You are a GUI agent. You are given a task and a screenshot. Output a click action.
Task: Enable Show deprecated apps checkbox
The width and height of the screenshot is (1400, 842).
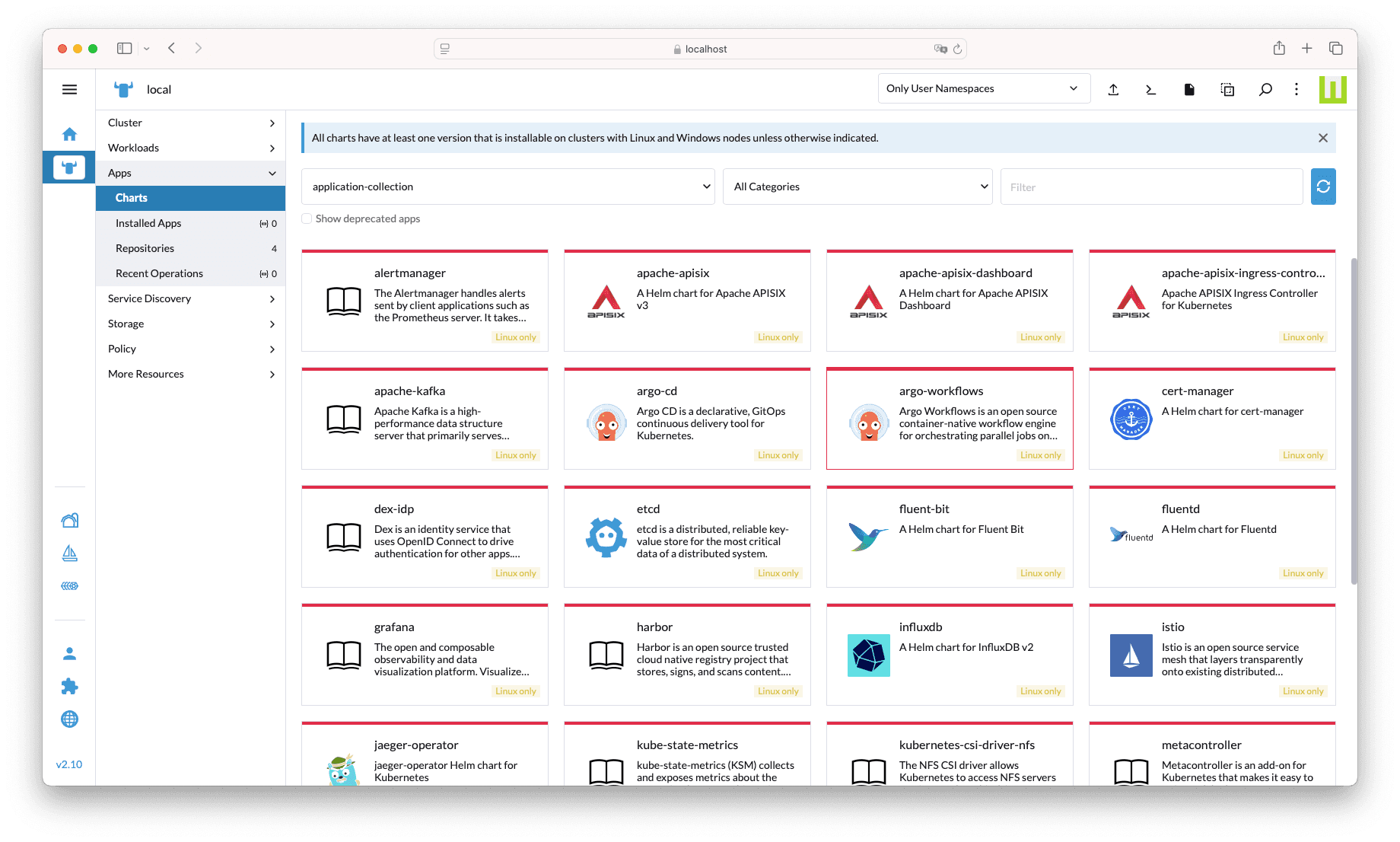307,218
